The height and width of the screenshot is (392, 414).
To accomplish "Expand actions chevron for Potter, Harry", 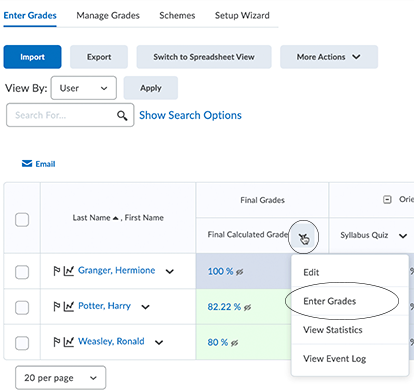I will (145, 307).
